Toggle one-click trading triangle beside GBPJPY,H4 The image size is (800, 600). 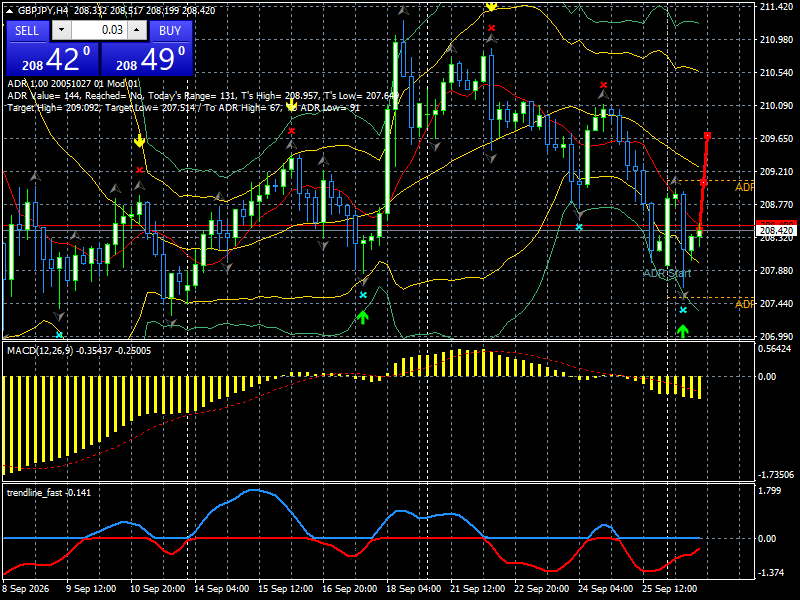pyautogui.click(x=10, y=10)
